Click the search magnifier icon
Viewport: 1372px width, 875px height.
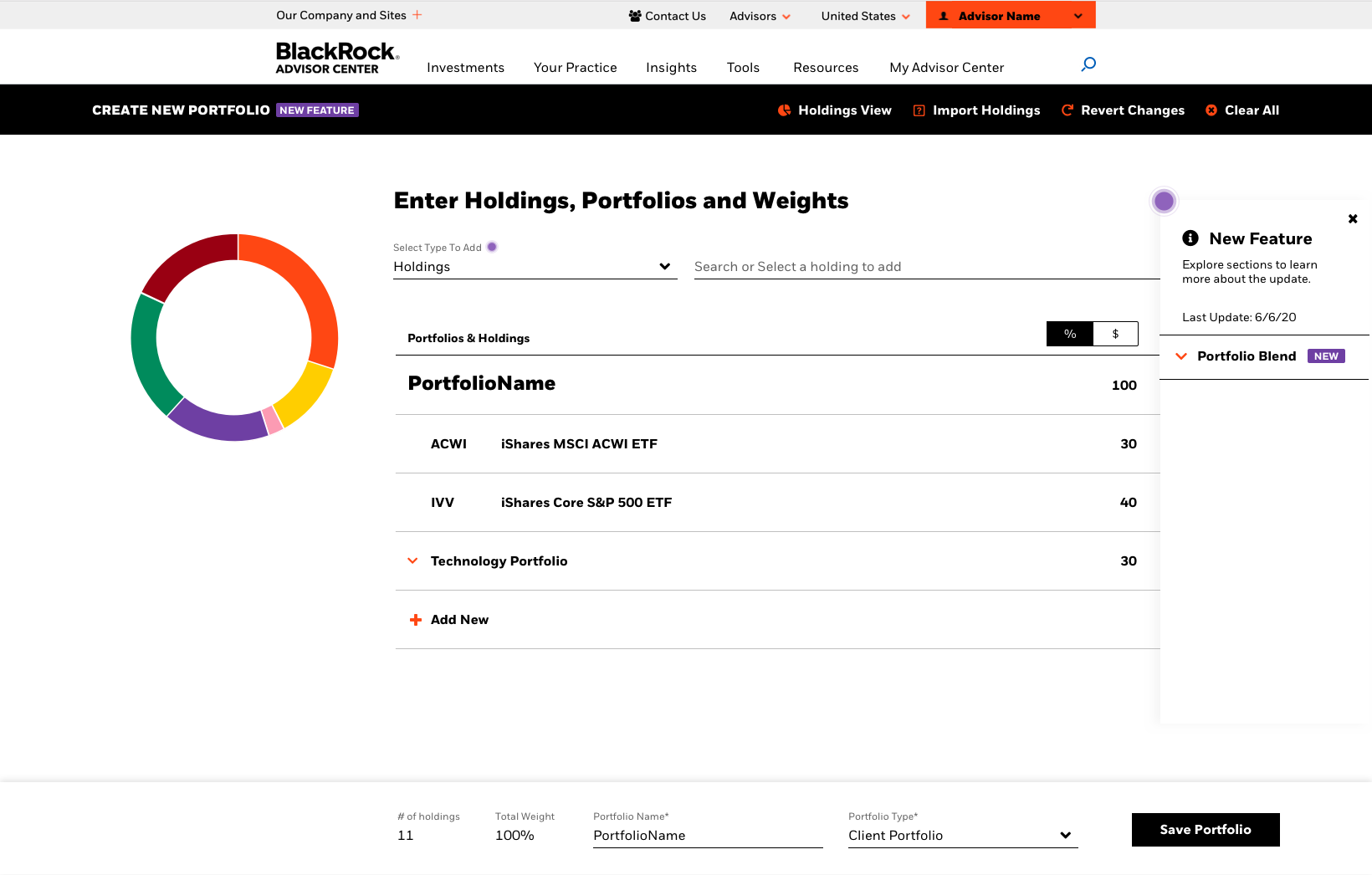coord(1088,64)
